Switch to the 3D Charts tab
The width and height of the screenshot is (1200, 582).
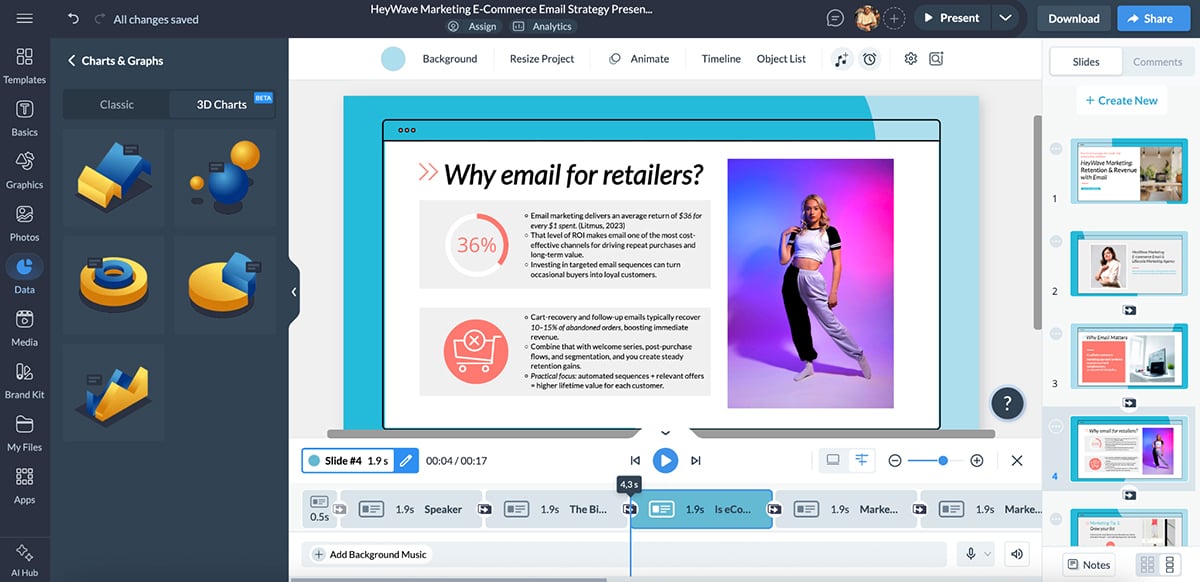pos(220,104)
